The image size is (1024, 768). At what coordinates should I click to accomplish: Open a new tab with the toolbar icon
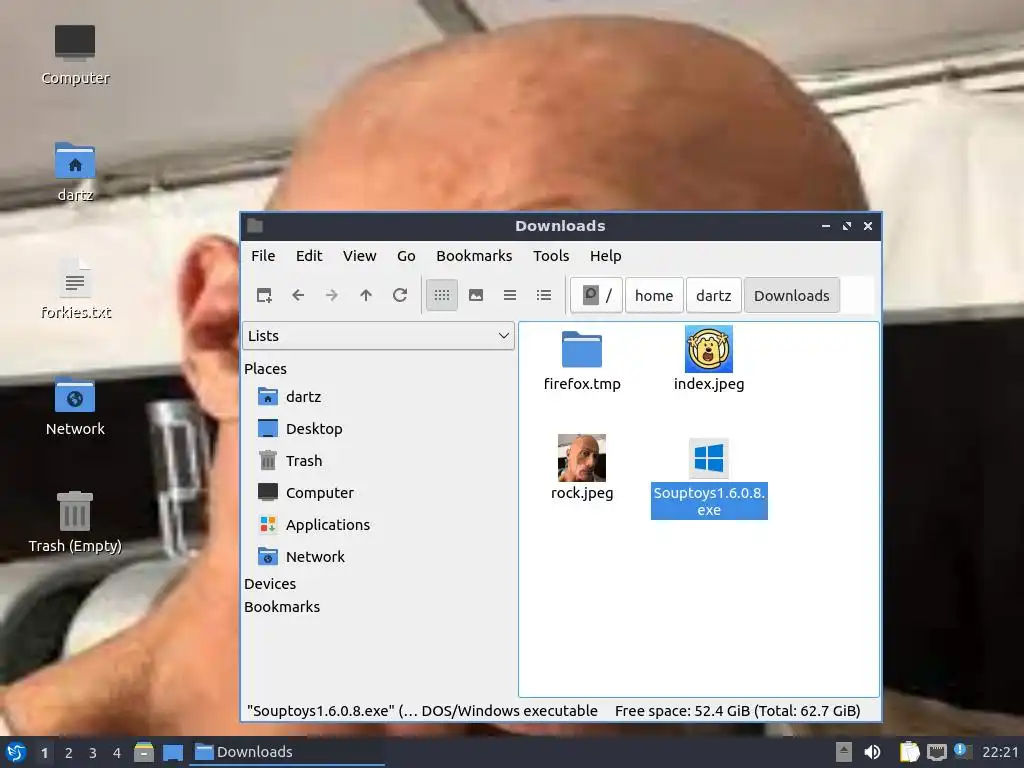coord(264,295)
